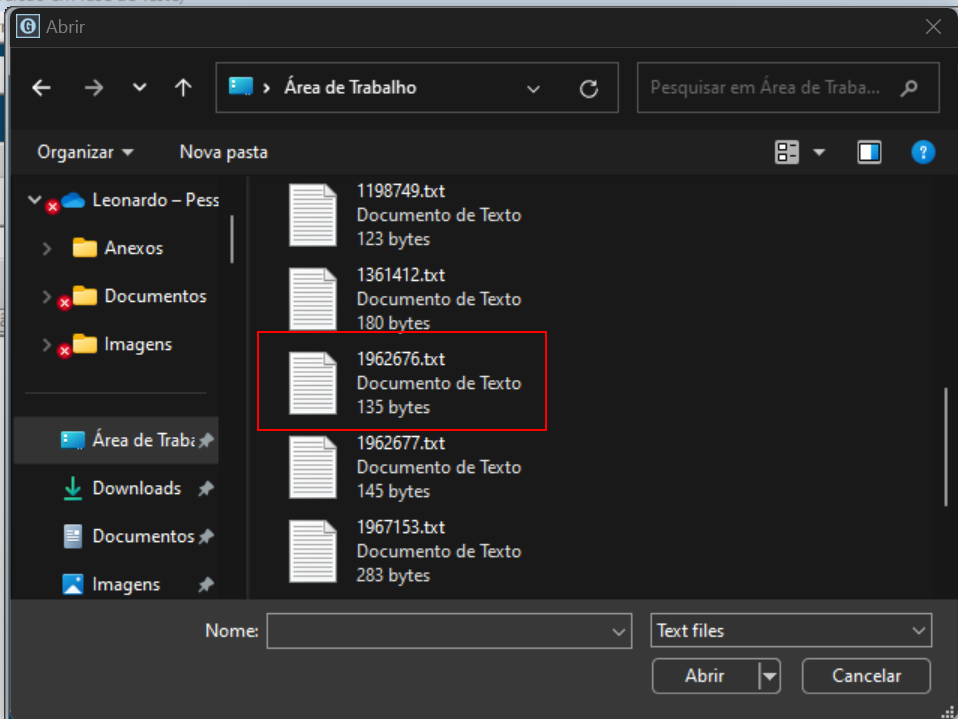Click Área de Trabalho in address path
This screenshot has width=958, height=719.
point(350,87)
